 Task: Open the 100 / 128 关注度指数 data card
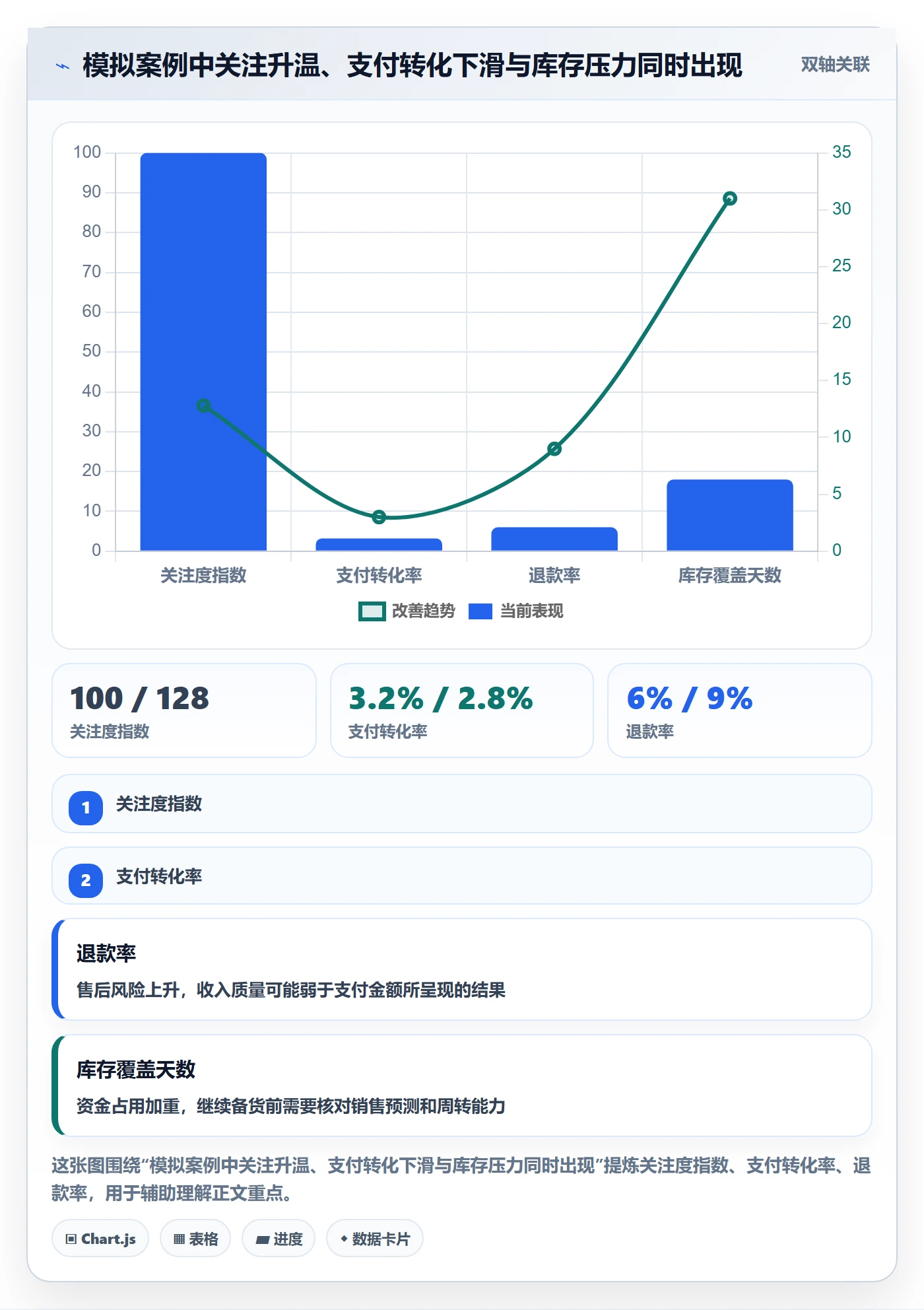click(184, 710)
